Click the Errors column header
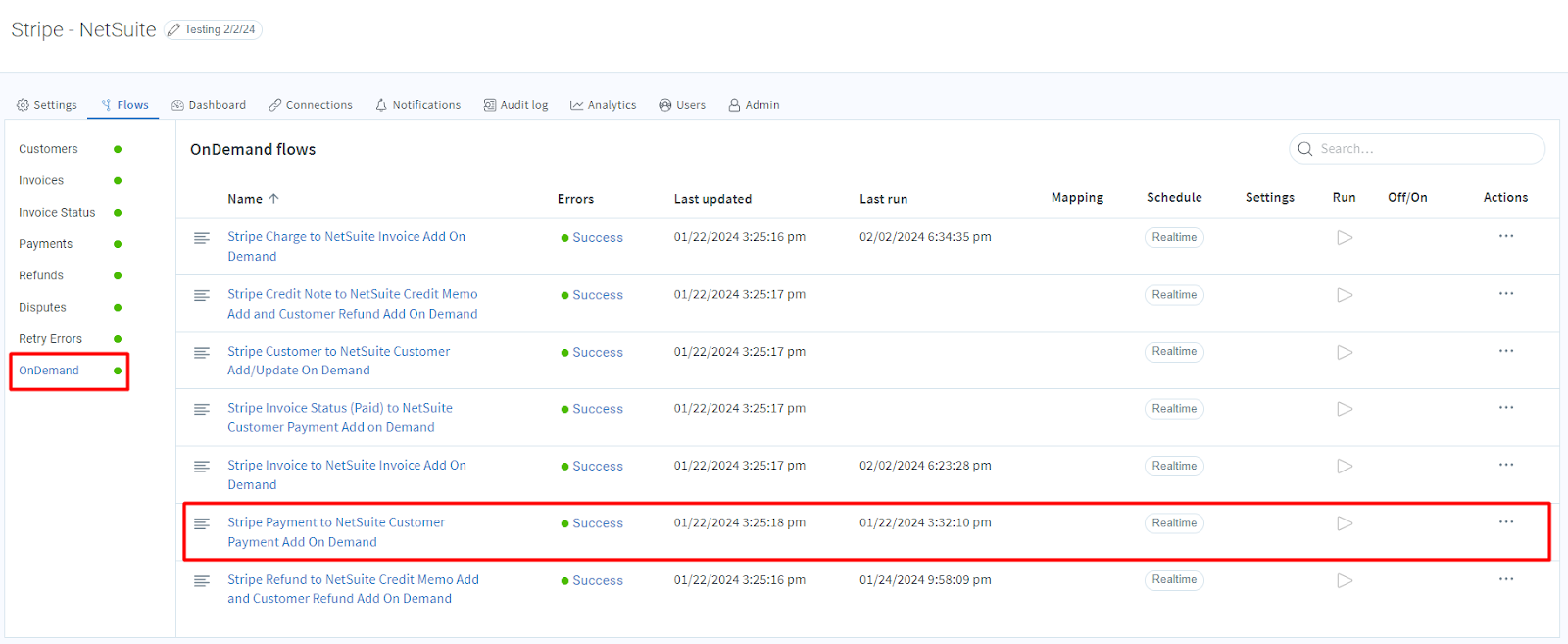Screen dimensions: 1568x644 tap(575, 199)
